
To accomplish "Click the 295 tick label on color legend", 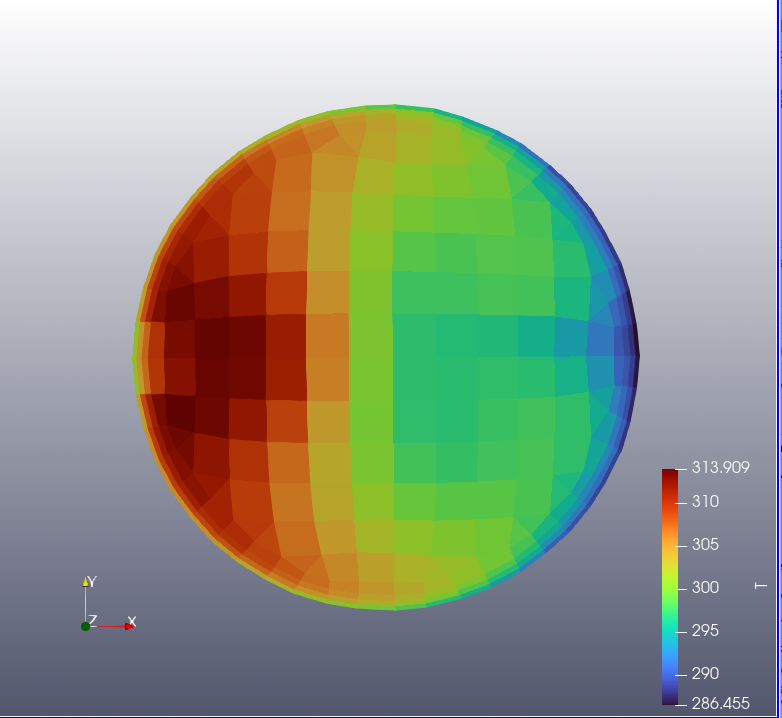I will (x=705, y=631).
